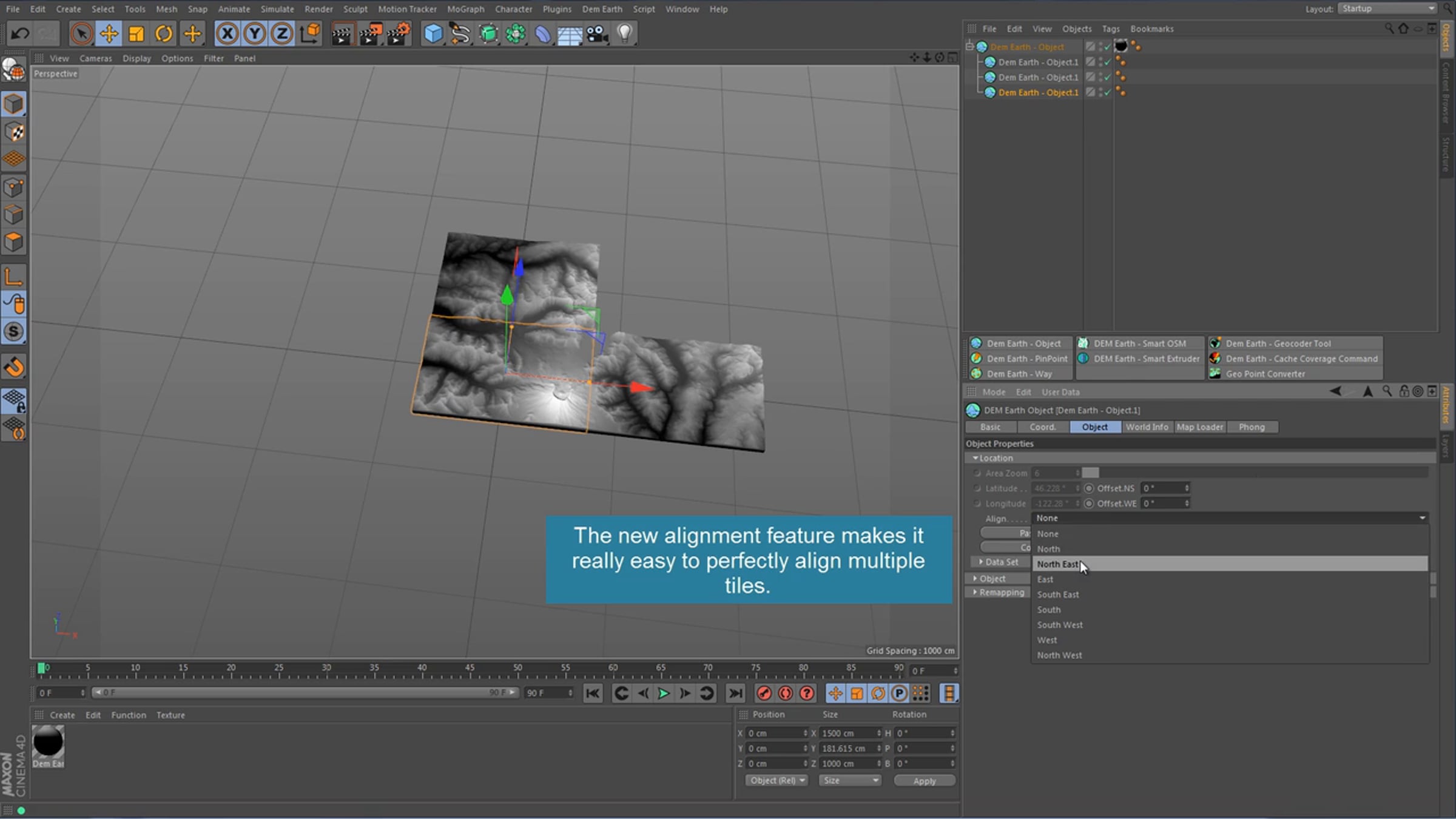Select the Rotate tool
The height and width of the screenshot is (819, 1456).
(164, 33)
